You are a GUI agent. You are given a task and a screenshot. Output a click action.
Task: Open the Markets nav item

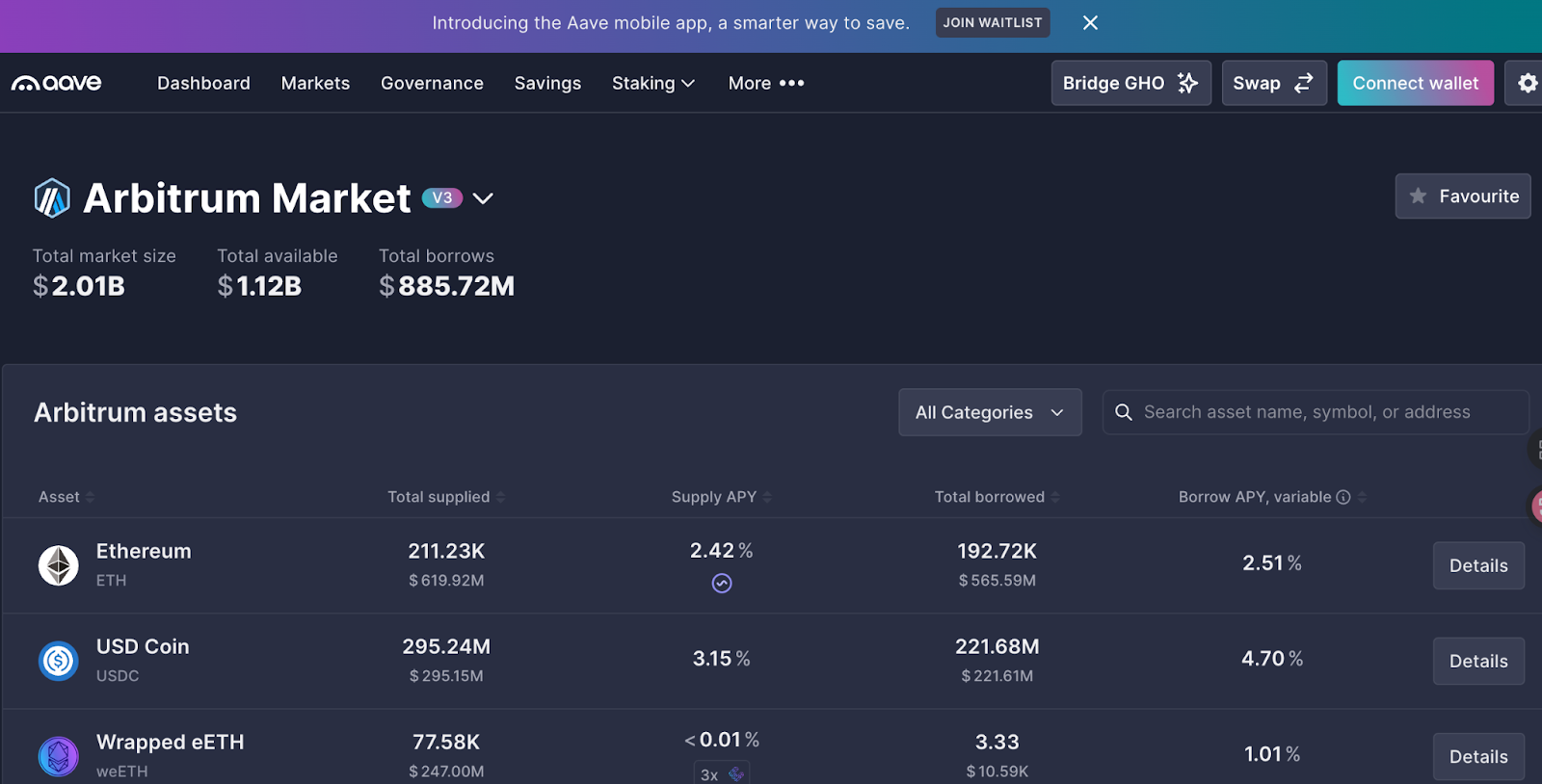(315, 84)
